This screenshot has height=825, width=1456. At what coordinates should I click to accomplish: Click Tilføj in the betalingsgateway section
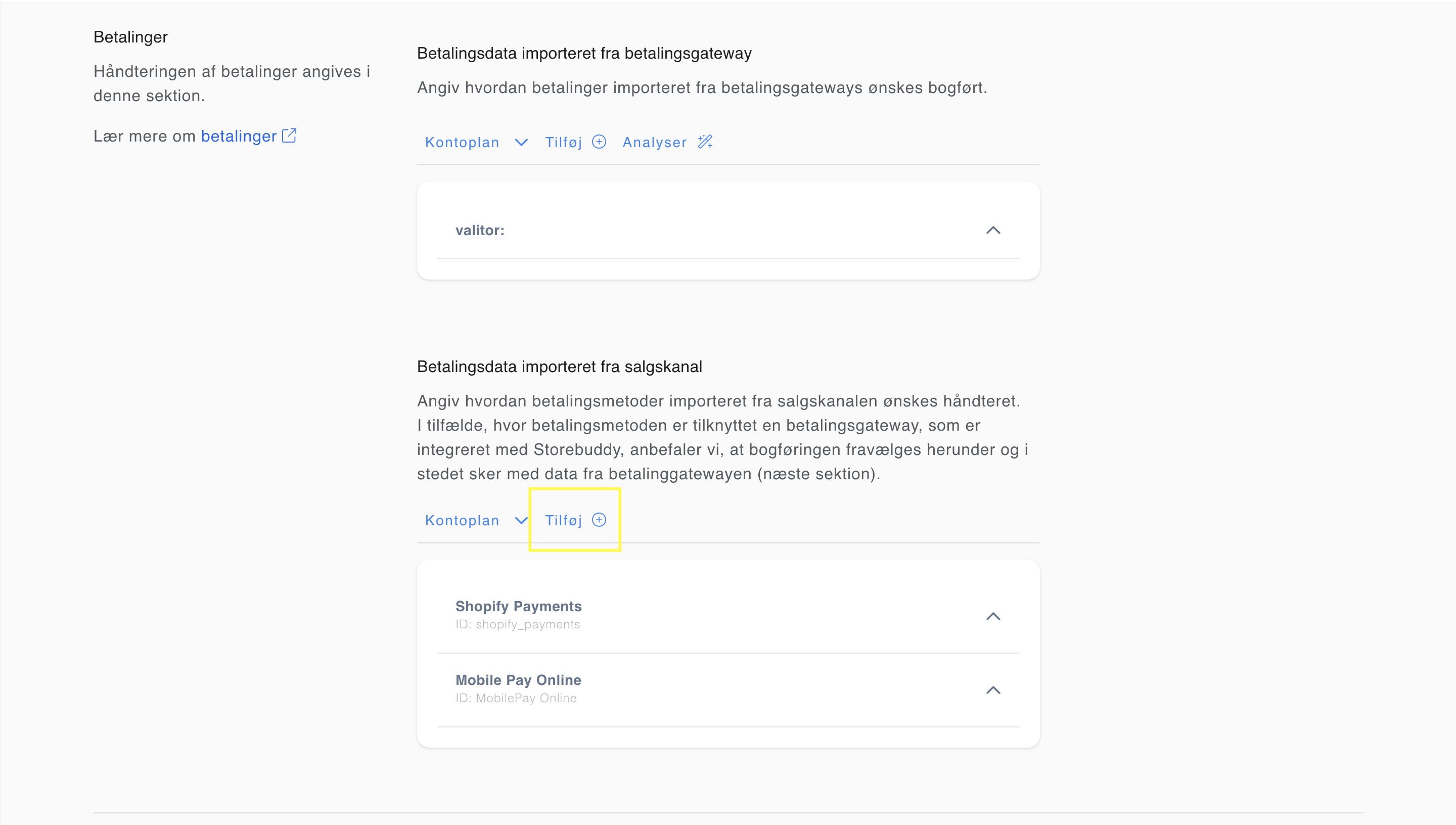click(575, 142)
